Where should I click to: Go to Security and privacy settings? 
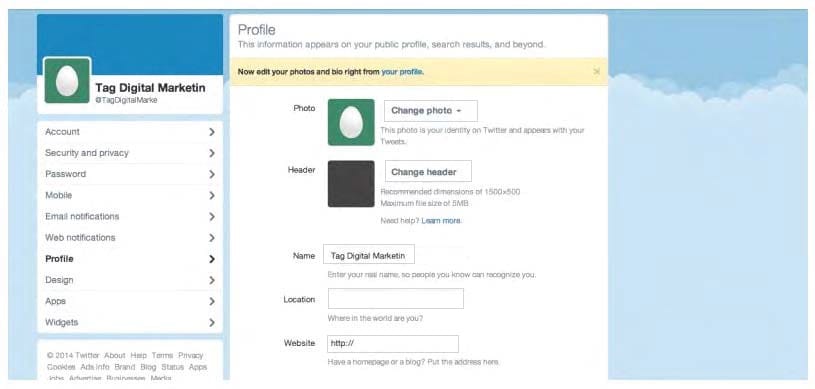pos(130,153)
